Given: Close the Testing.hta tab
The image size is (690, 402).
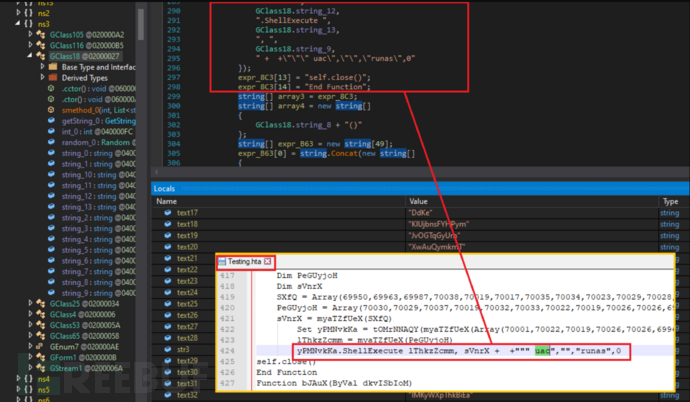Looking at the screenshot, I should [x=268, y=262].
